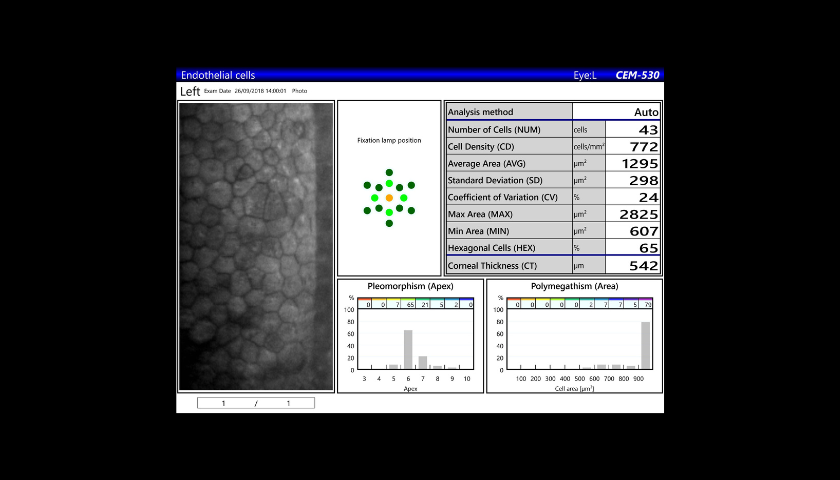The image size is (840, 480).
Task: Click the CEM-530 label in title bar
Action: coord(637,75)
